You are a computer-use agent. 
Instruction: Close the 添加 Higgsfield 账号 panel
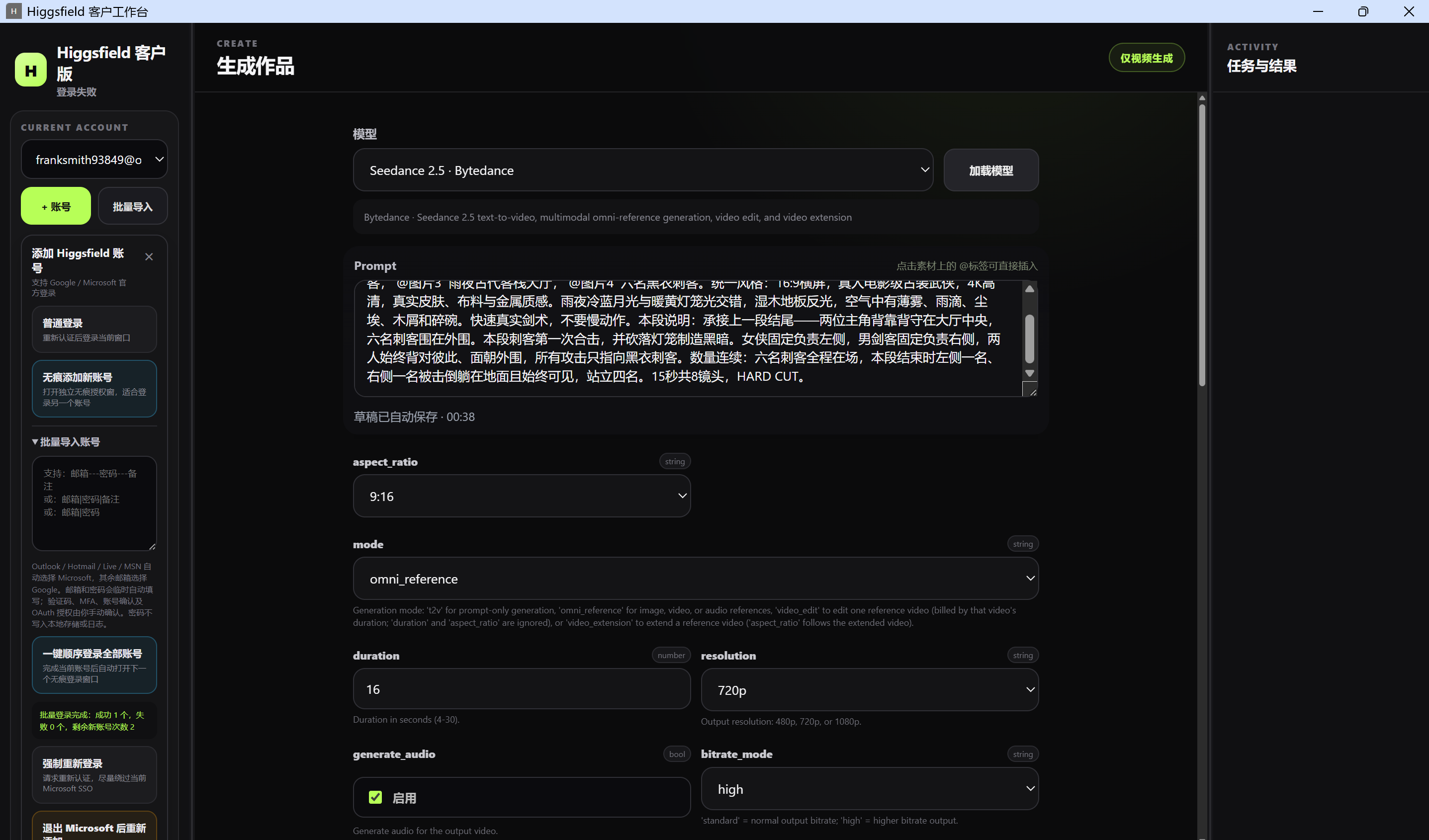(x=149, y=257)
